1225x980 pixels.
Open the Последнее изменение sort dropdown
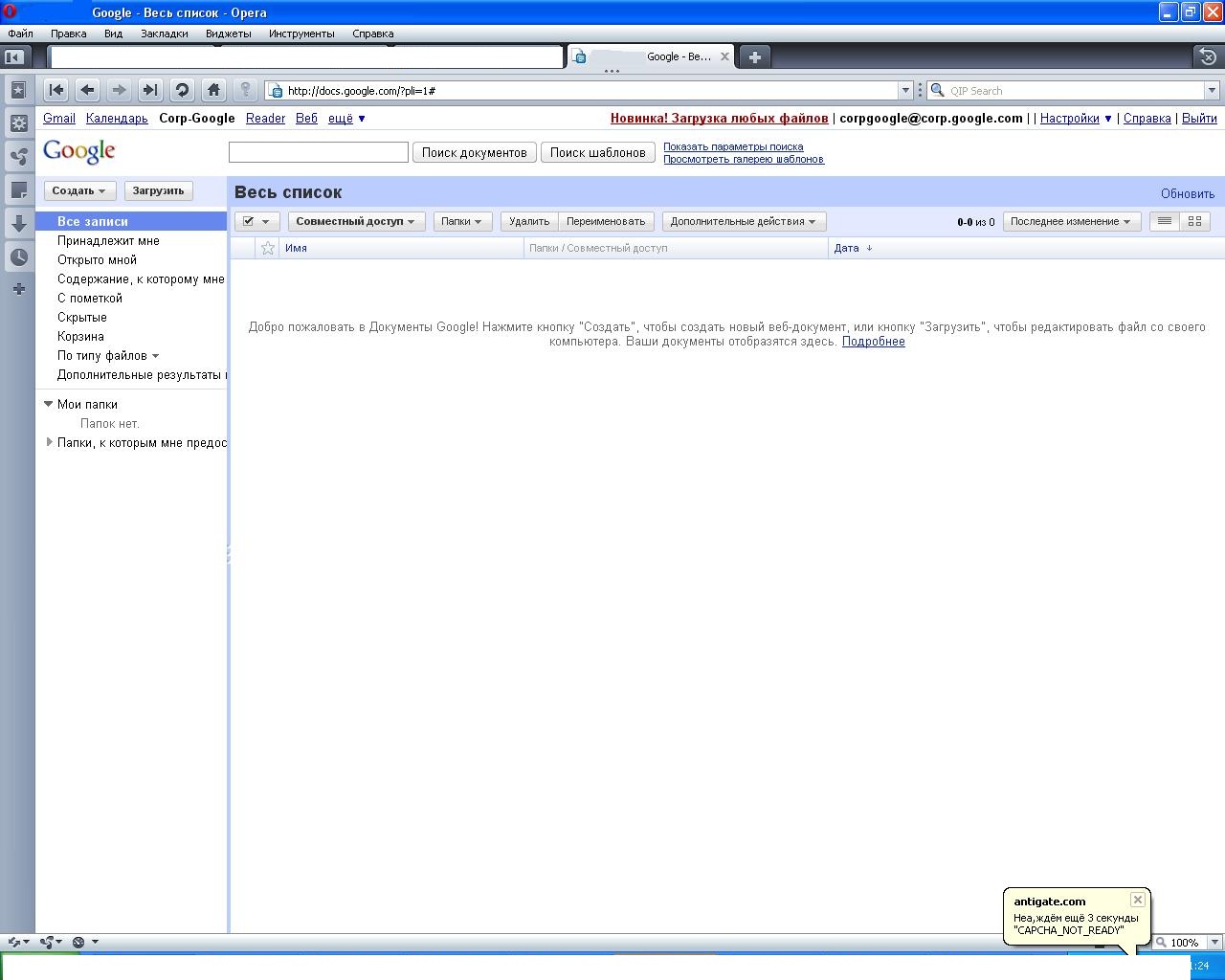(x=1072, y=221)
